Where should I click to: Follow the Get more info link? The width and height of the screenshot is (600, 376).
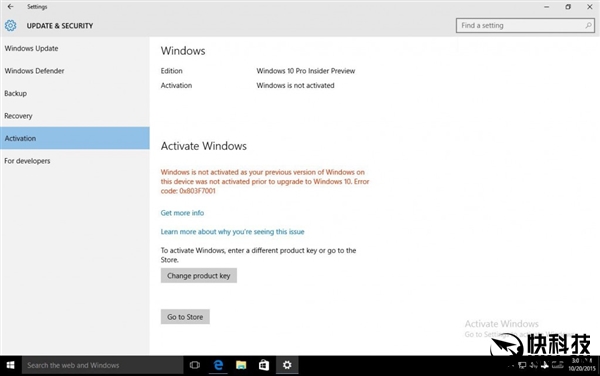tap(182, 213)
